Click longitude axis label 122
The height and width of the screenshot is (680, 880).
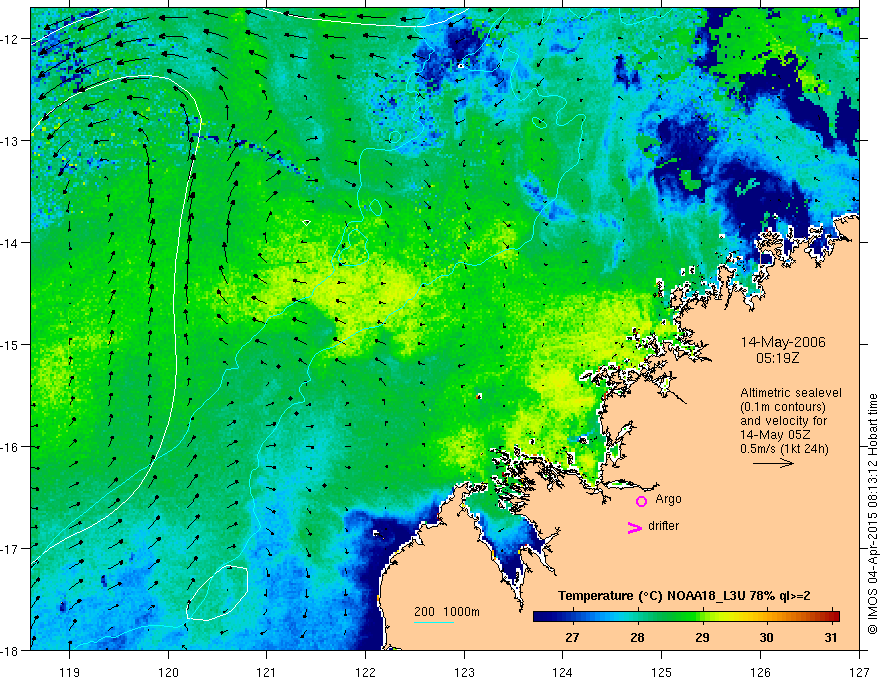[365, 673]
